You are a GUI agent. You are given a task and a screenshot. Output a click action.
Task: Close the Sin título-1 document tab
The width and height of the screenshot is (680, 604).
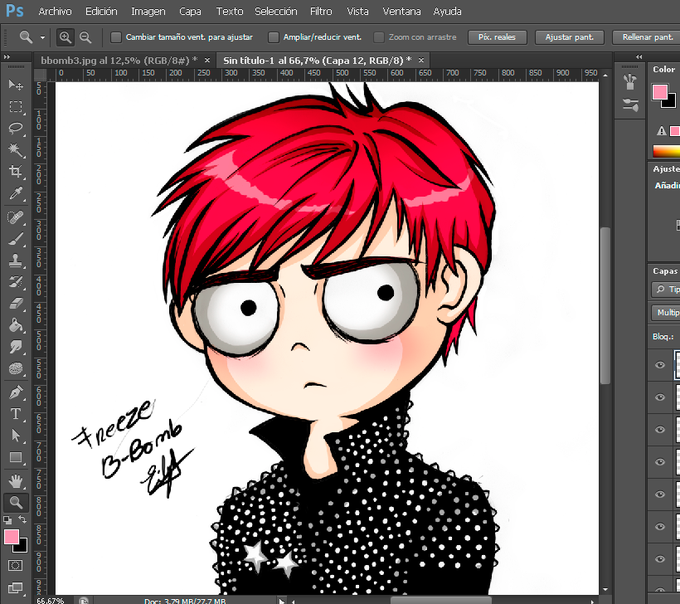pyautogui.click(x=421, y=60)
